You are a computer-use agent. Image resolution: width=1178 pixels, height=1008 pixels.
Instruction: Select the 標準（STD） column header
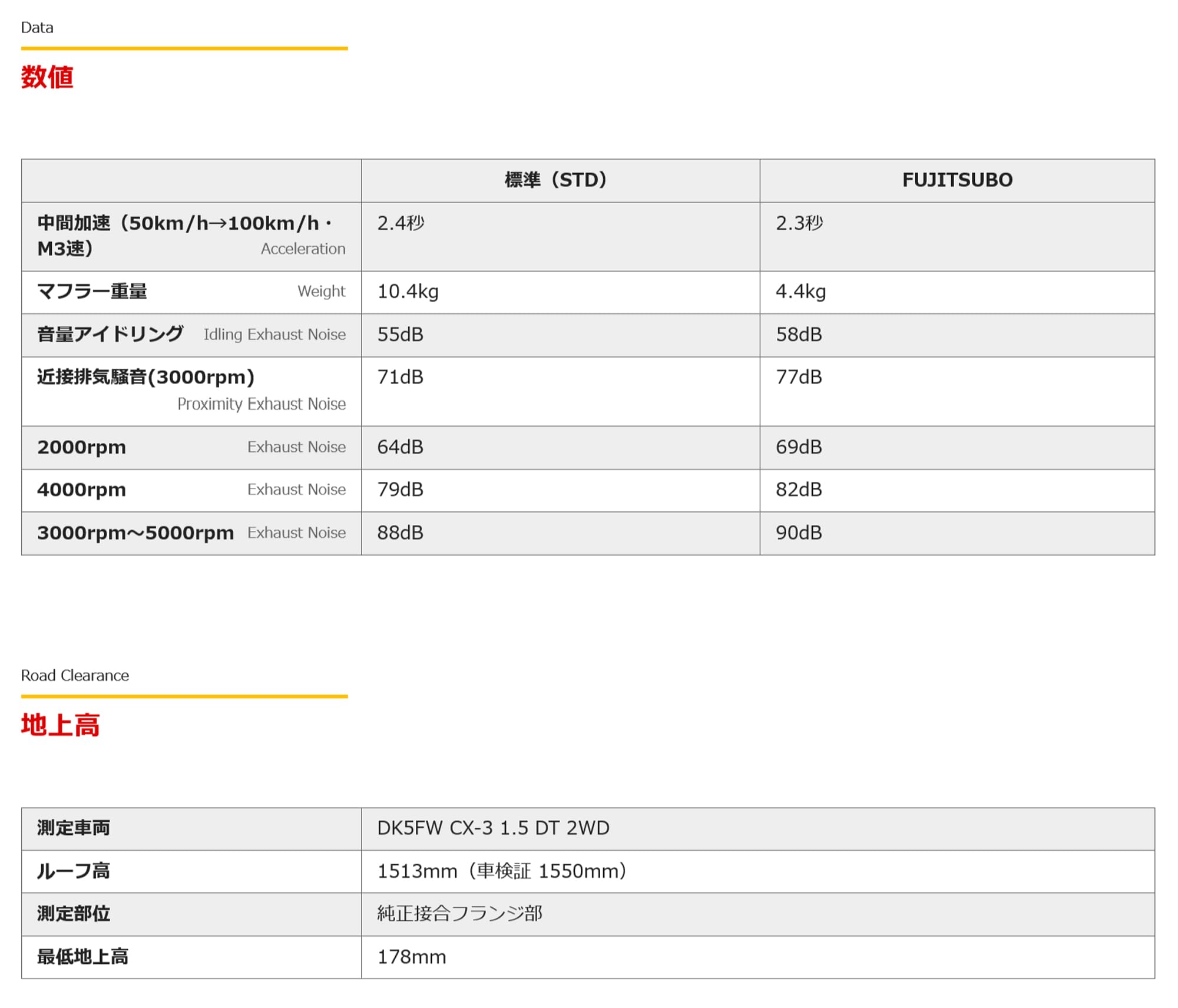pos(555,180)
